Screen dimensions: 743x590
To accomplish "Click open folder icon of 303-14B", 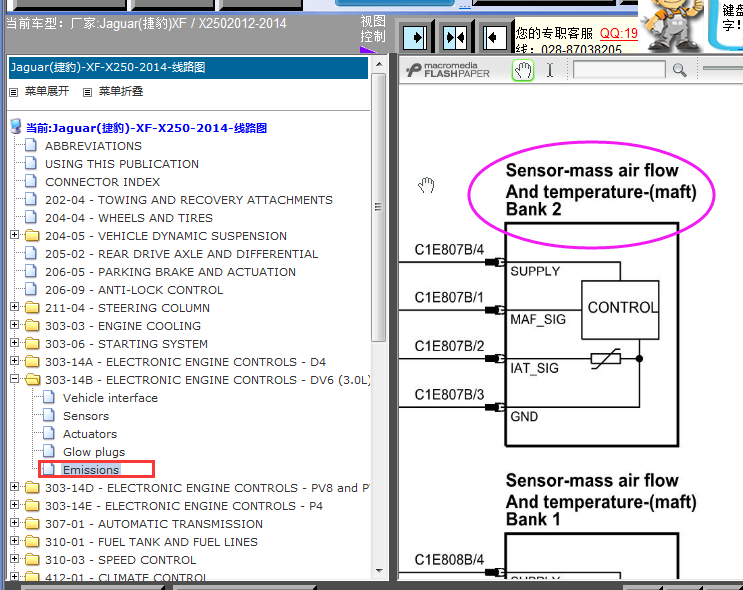I will pos(32,380).
